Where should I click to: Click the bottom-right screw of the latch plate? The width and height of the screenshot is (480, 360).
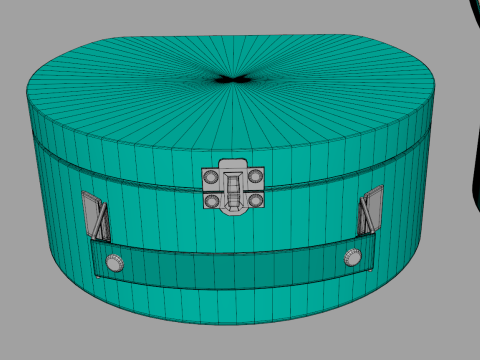256,200
